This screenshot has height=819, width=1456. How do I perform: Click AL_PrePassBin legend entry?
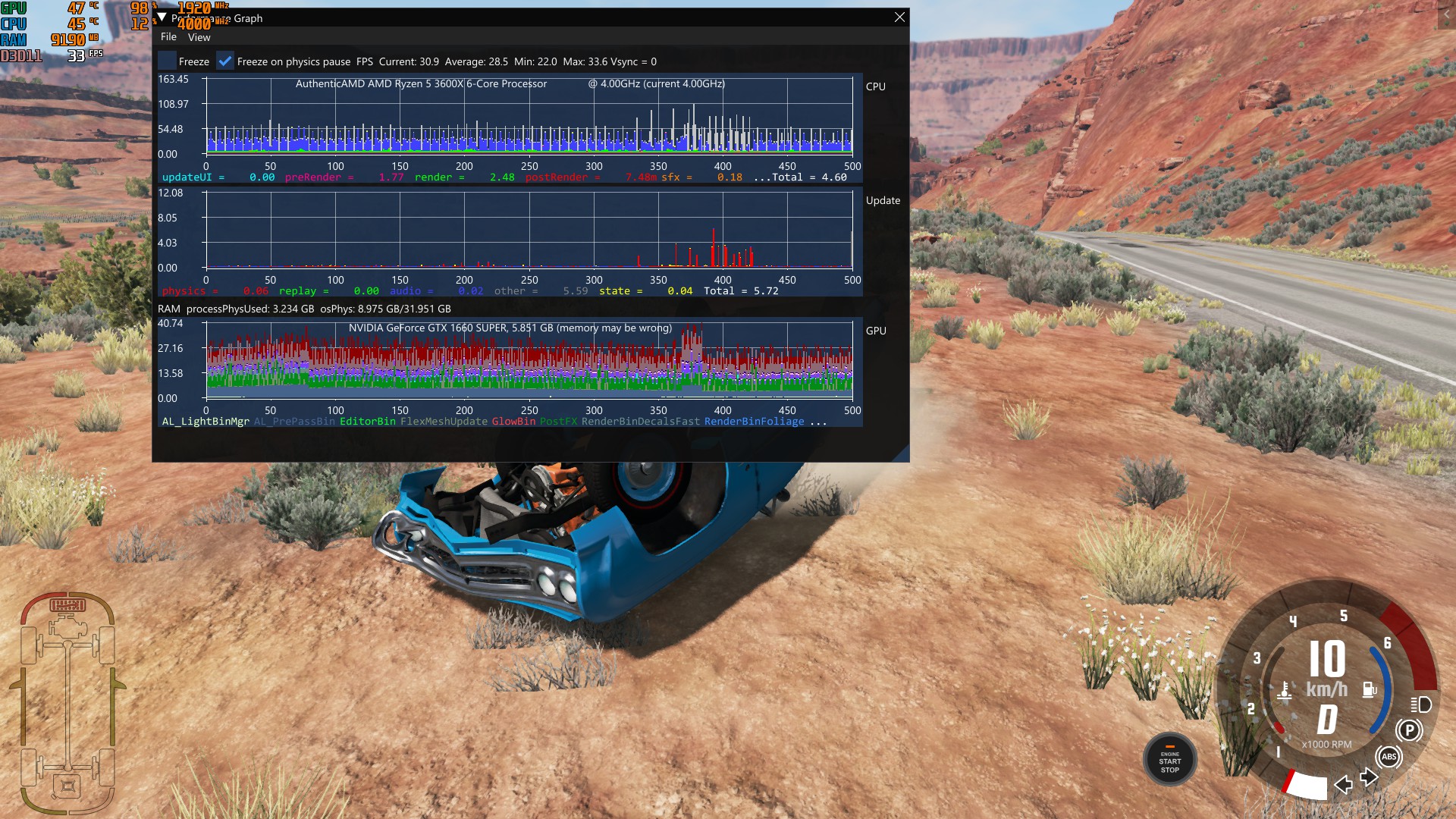[294, 422]
